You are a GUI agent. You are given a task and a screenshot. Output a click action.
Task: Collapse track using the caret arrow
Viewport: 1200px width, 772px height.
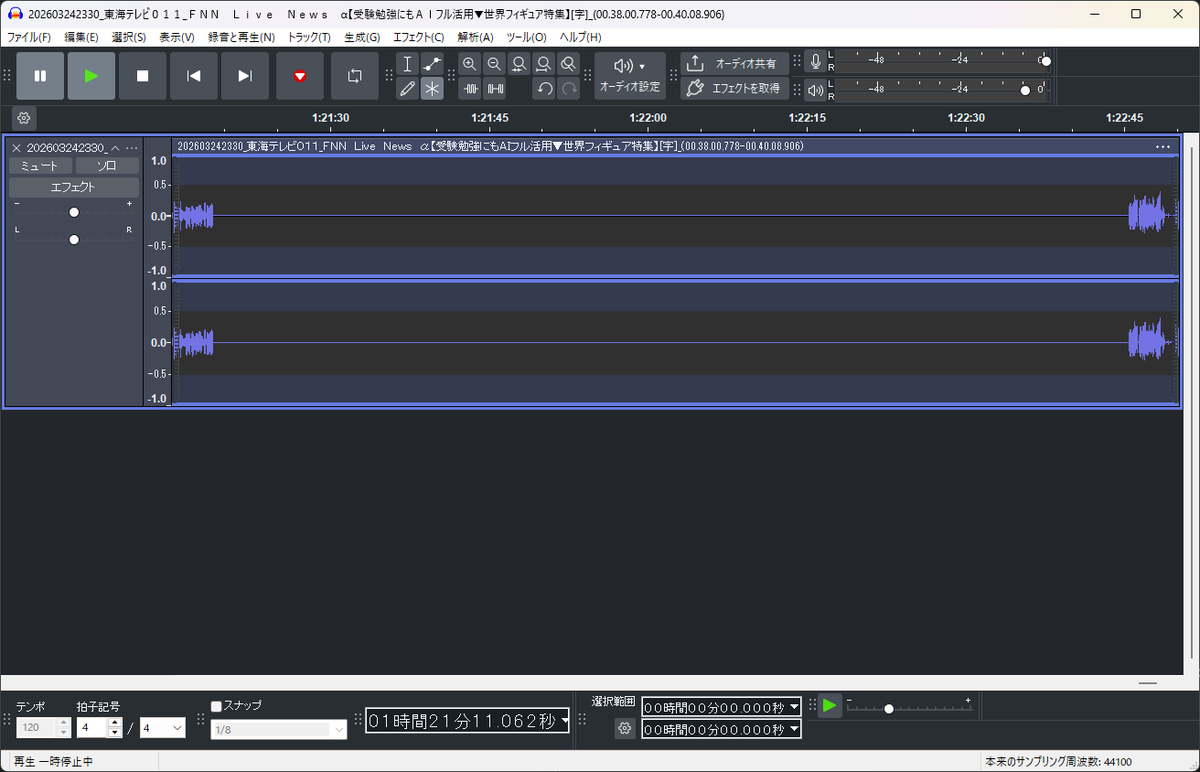[115, 147]
